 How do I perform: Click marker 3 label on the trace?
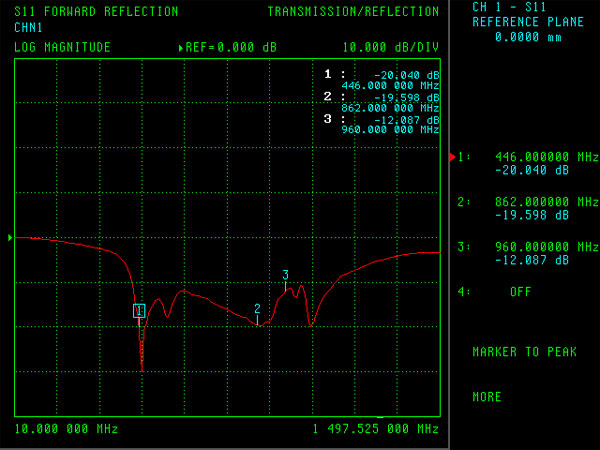285,275
